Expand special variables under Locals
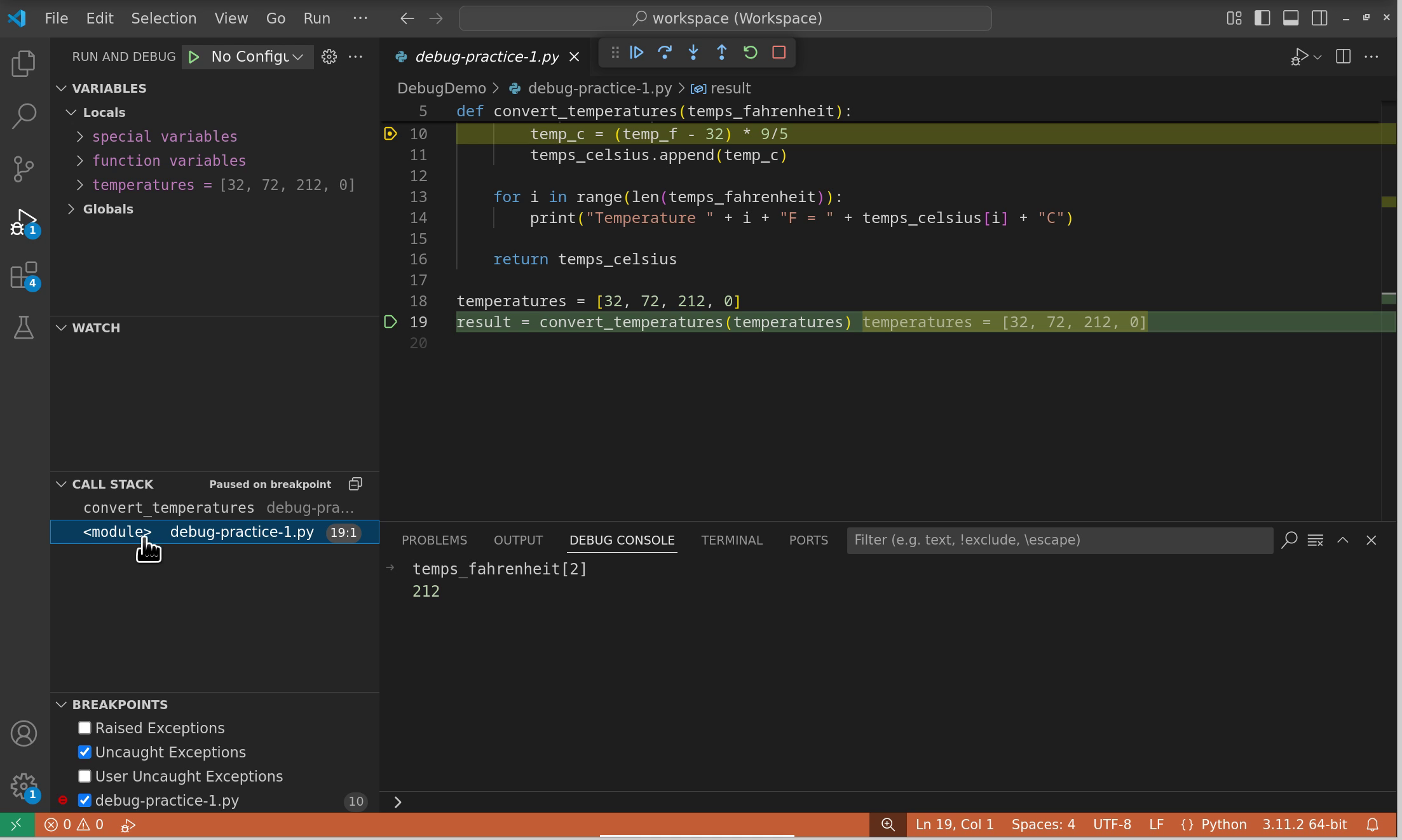 [x=80, y=137]
